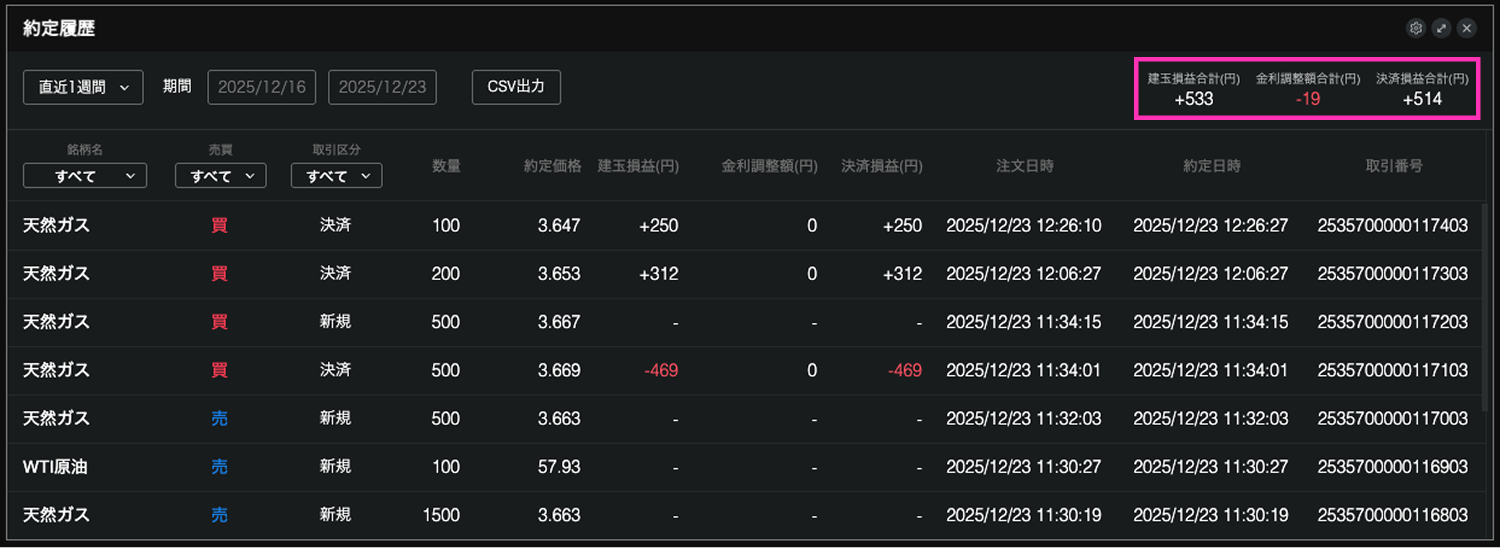Open the settings gear icon in 約定履歴 panel
1500x548 pixels.
(x=1415, y=28)
